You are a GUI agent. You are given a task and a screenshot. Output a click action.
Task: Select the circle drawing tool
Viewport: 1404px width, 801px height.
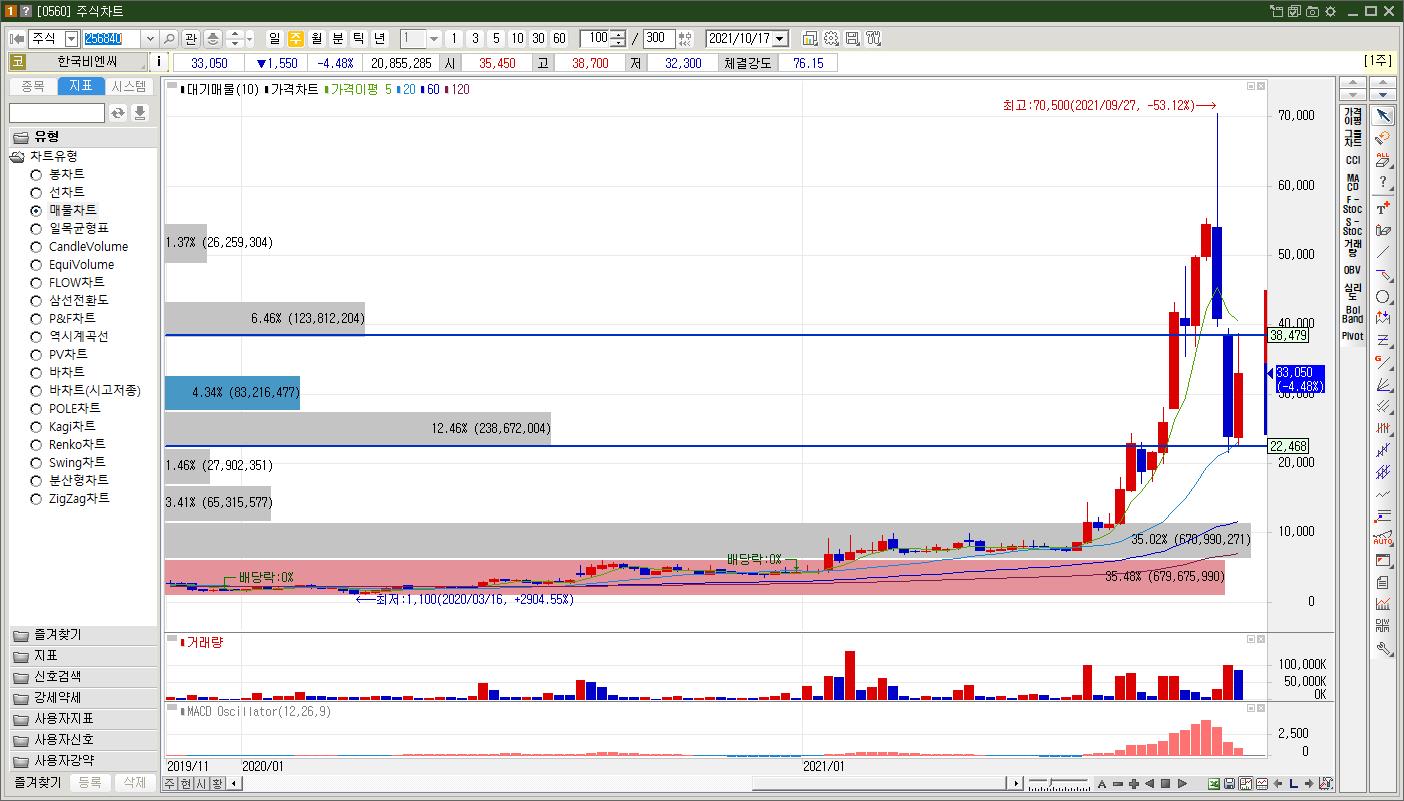(1384, 296)
